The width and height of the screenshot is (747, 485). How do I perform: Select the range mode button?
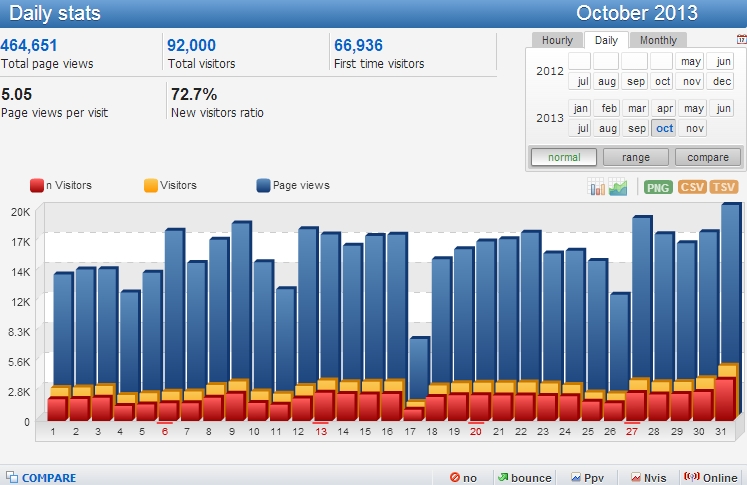coord(636,157)
